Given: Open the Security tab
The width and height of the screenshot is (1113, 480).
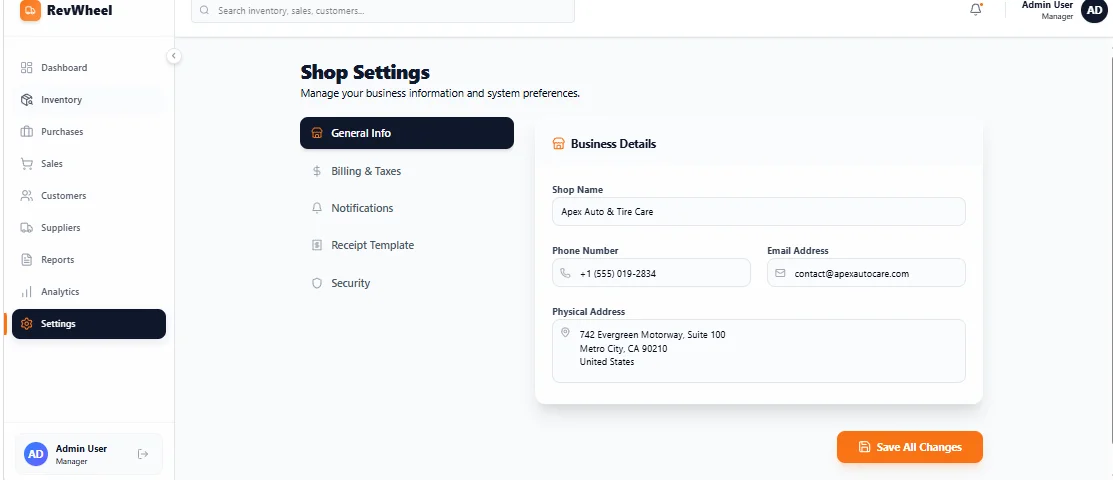Looking at the screenshot, I should 407,283.
